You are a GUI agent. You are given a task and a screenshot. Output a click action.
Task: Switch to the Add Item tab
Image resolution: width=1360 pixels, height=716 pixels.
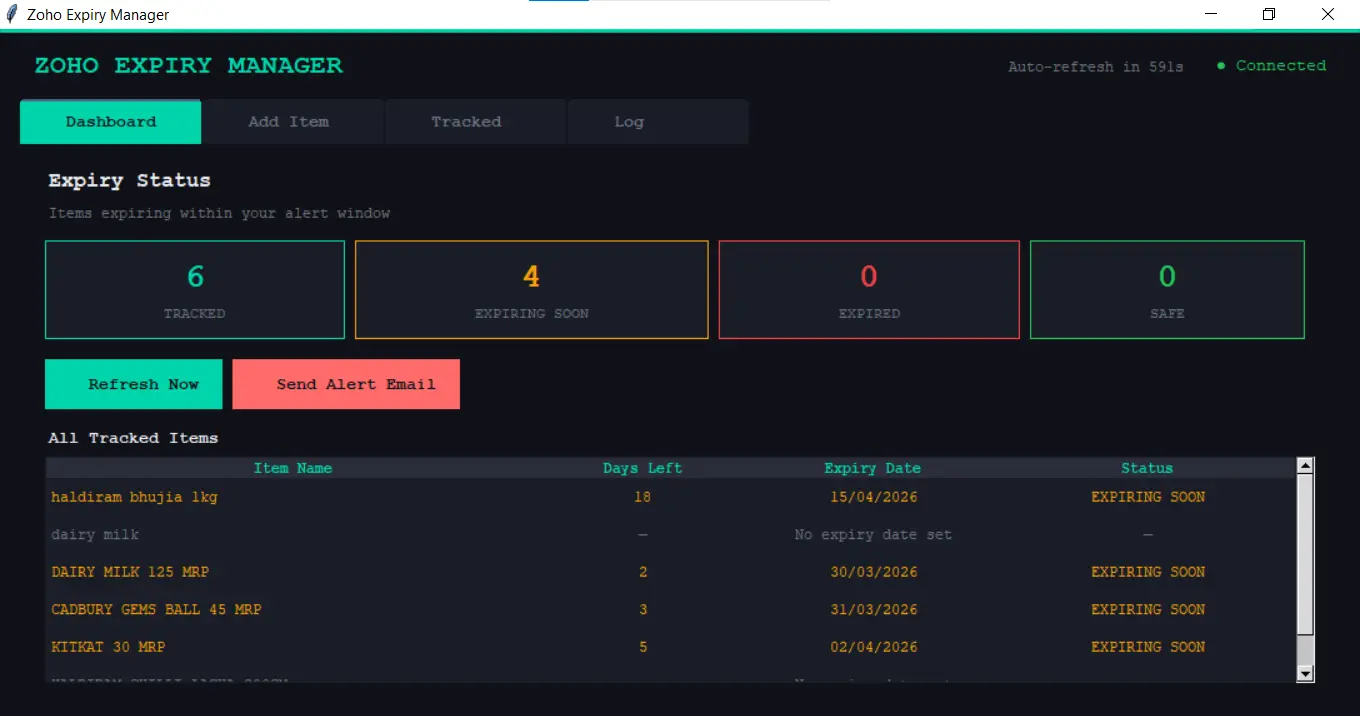(x=289, y=121)
